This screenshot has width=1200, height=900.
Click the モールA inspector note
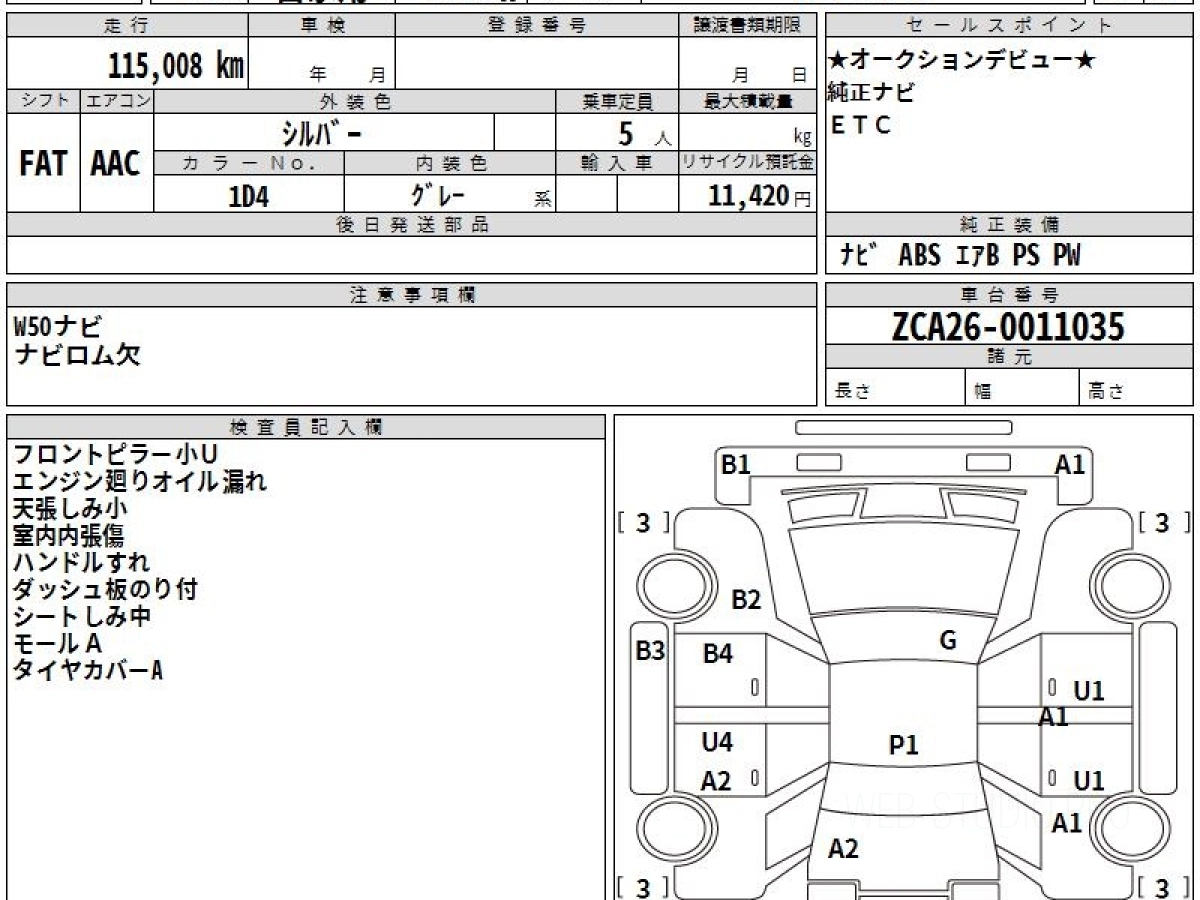point(57,644)
